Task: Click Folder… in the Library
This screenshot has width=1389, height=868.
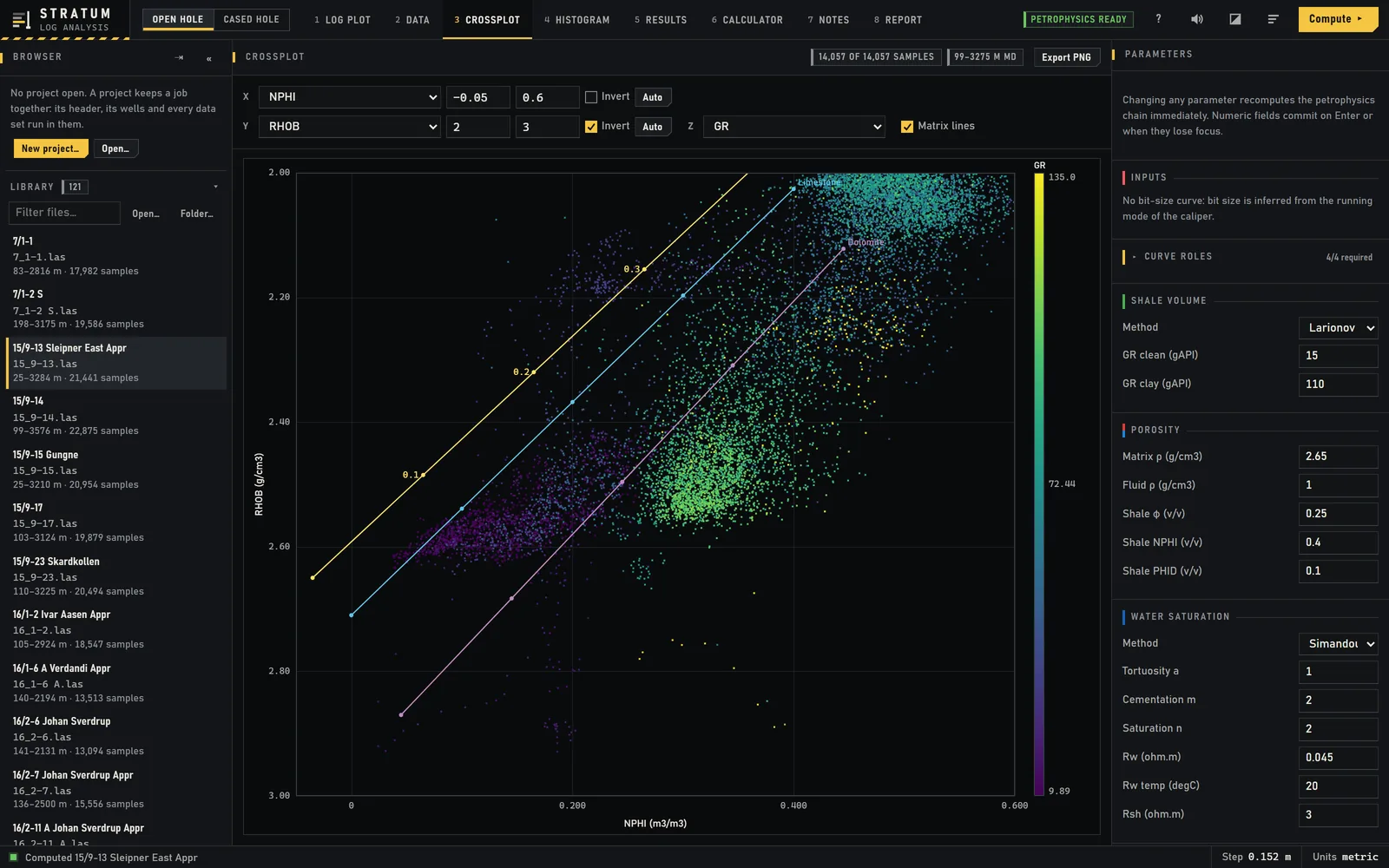Action: click(x=197, y=214)
